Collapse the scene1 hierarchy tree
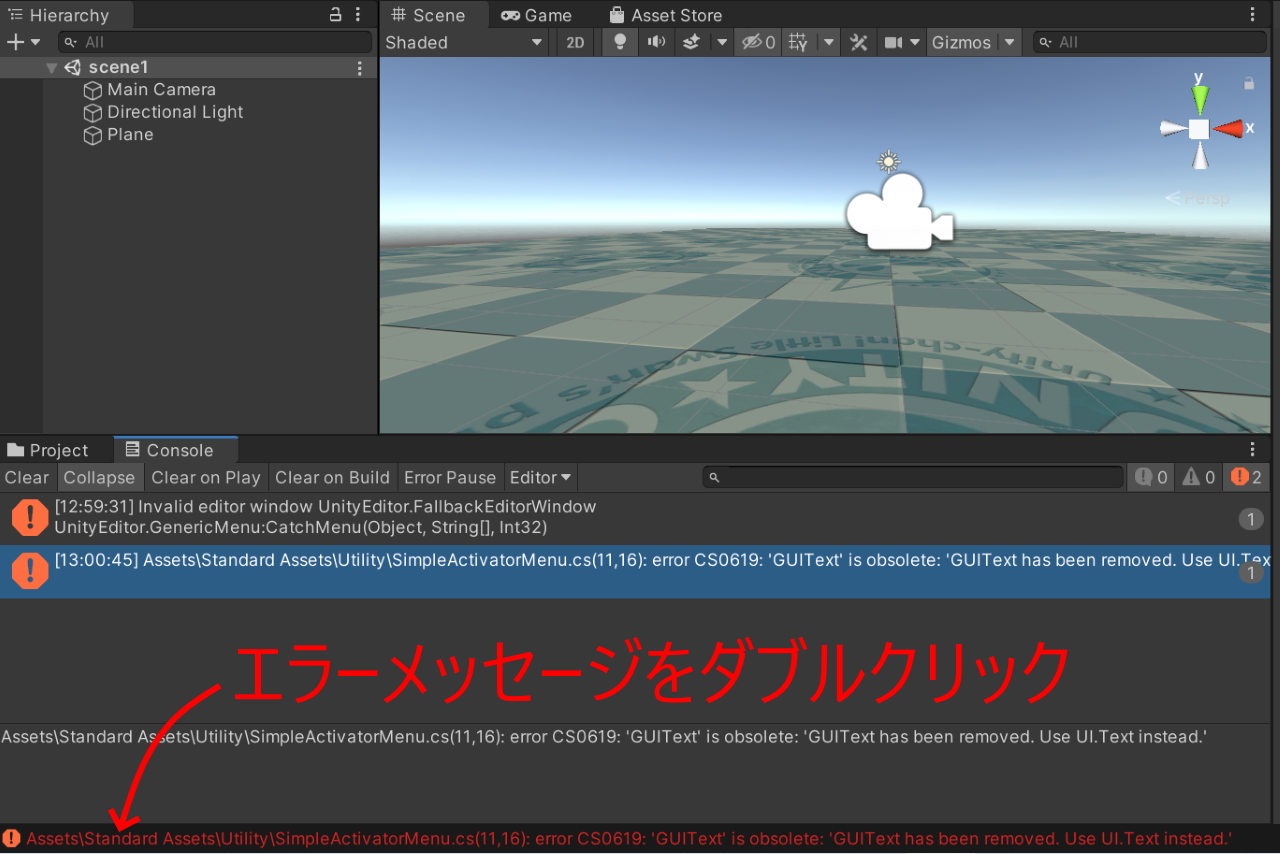This screenshot has width=1280, height=854. tap(51, 66)
